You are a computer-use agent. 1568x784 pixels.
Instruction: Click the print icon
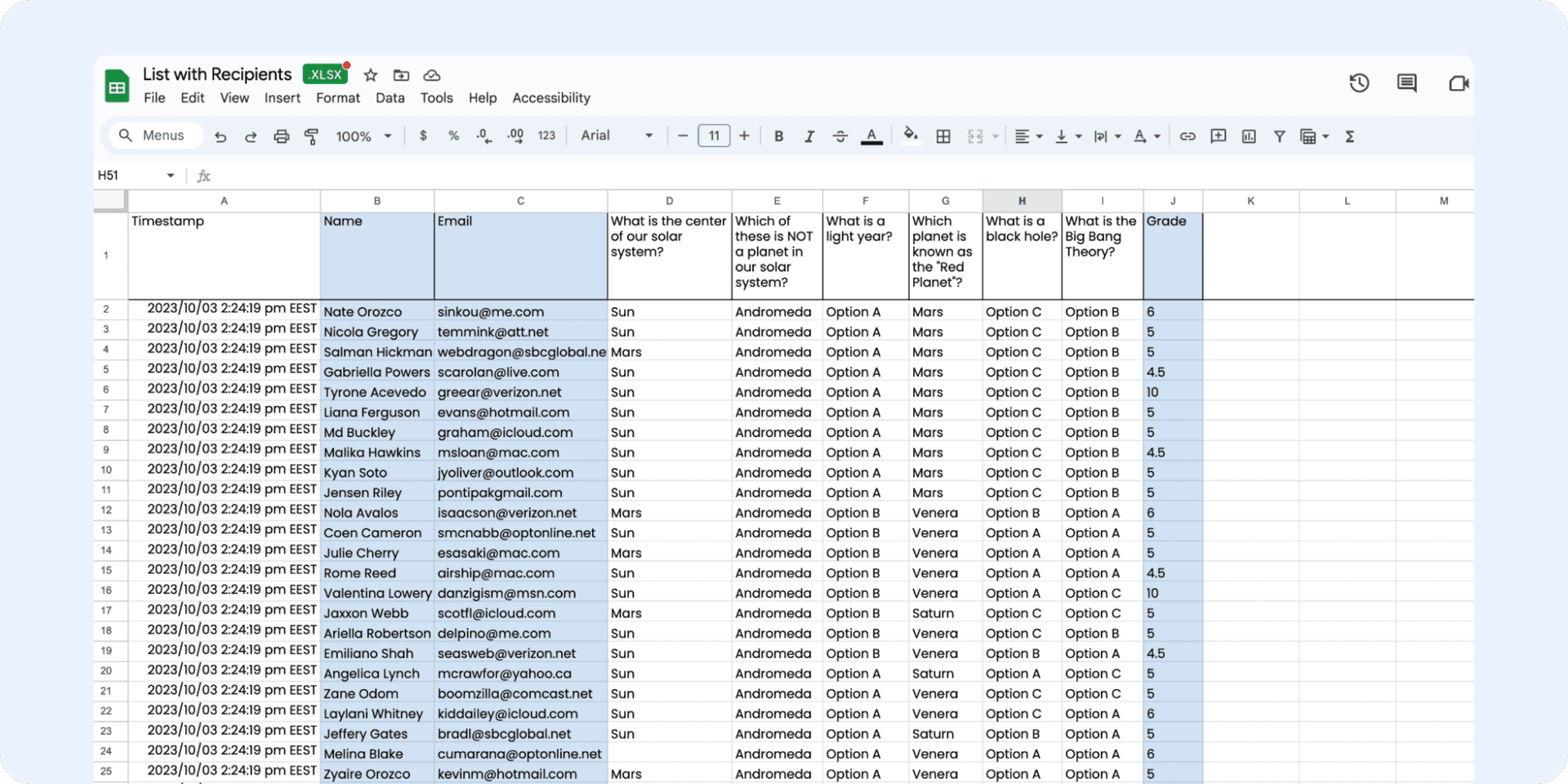point(281,136)
